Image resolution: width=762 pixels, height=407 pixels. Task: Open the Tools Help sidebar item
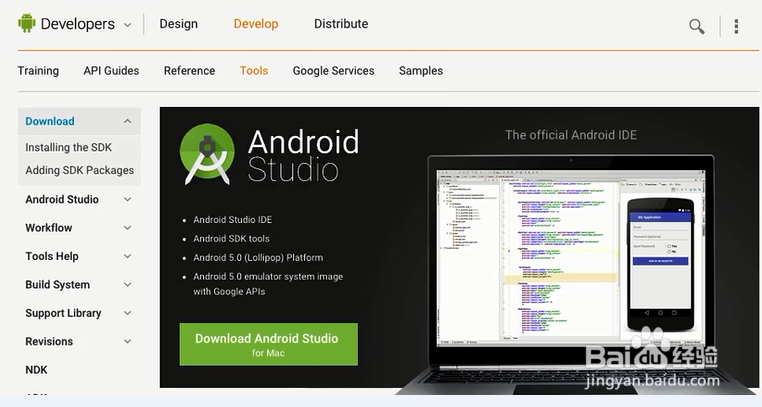tap(52, 256)
